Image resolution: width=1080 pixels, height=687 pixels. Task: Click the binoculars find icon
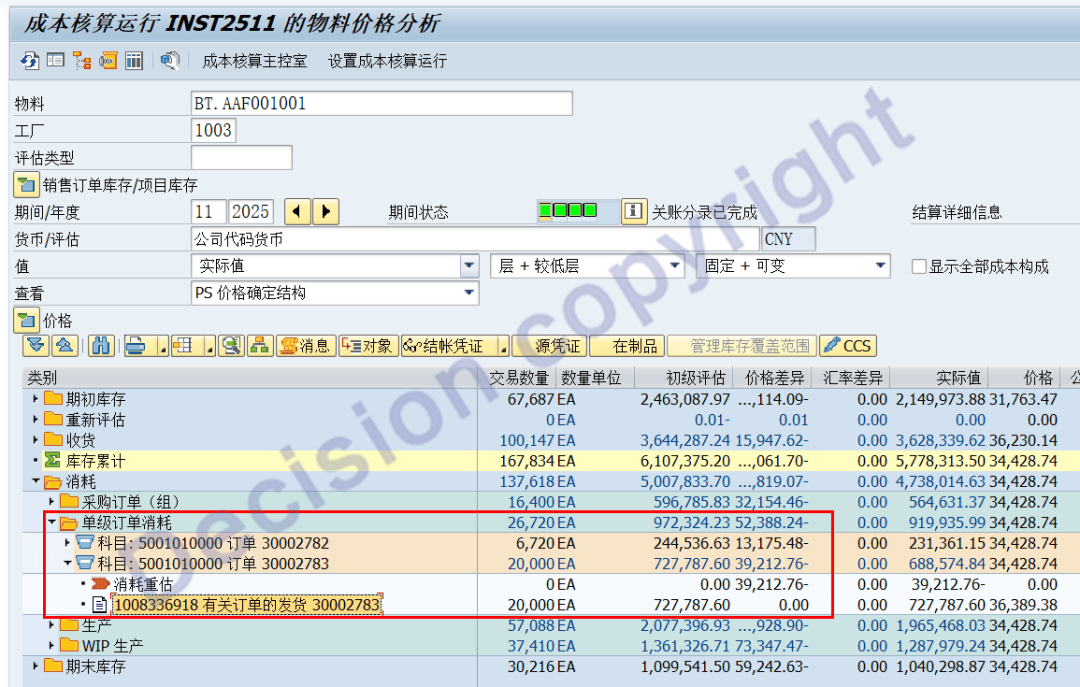[x=100, y=346]
